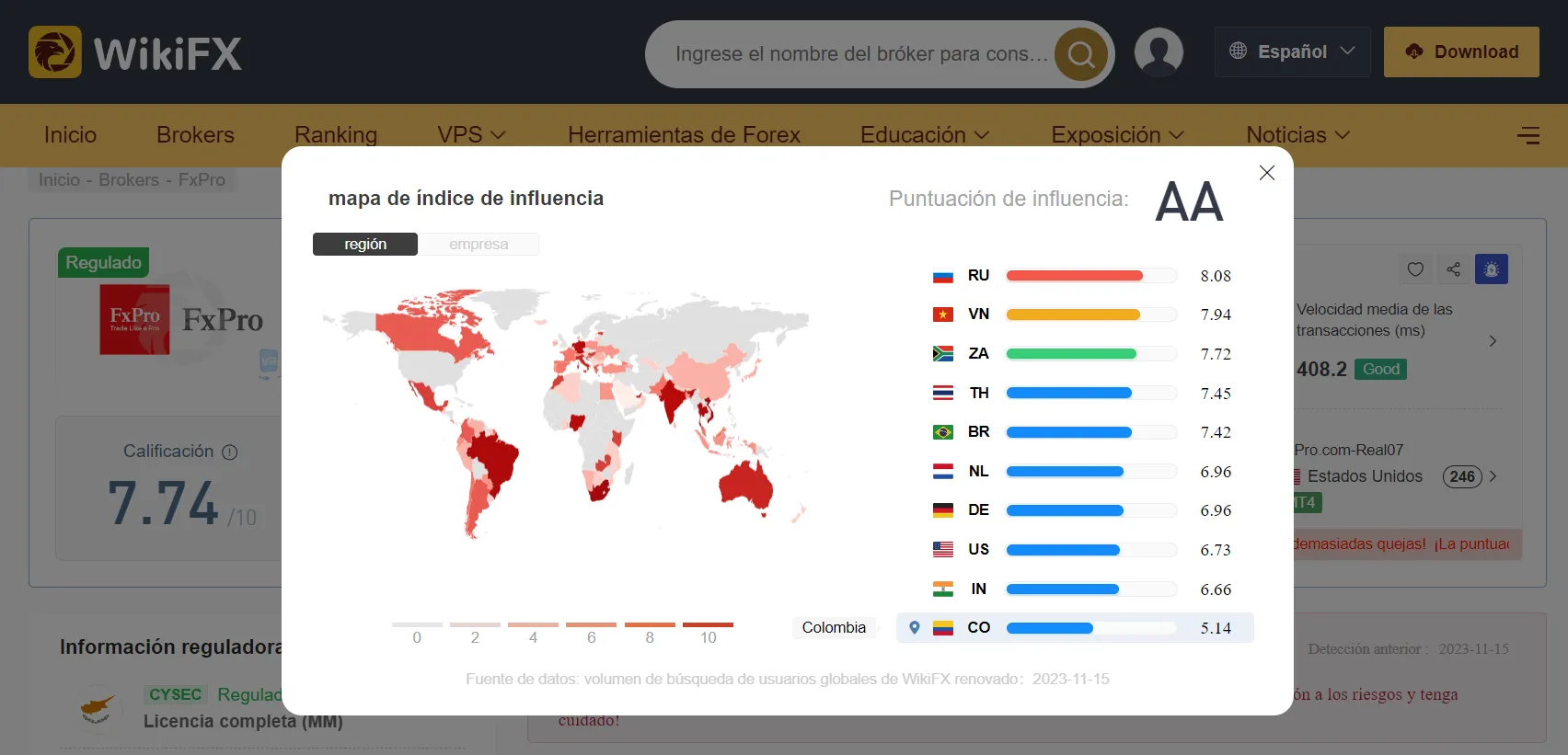Screen dimensions: 1568x755
Task: Go to Inicio in navigation bar
Action: pyautogui.click(x=70, y=135)
